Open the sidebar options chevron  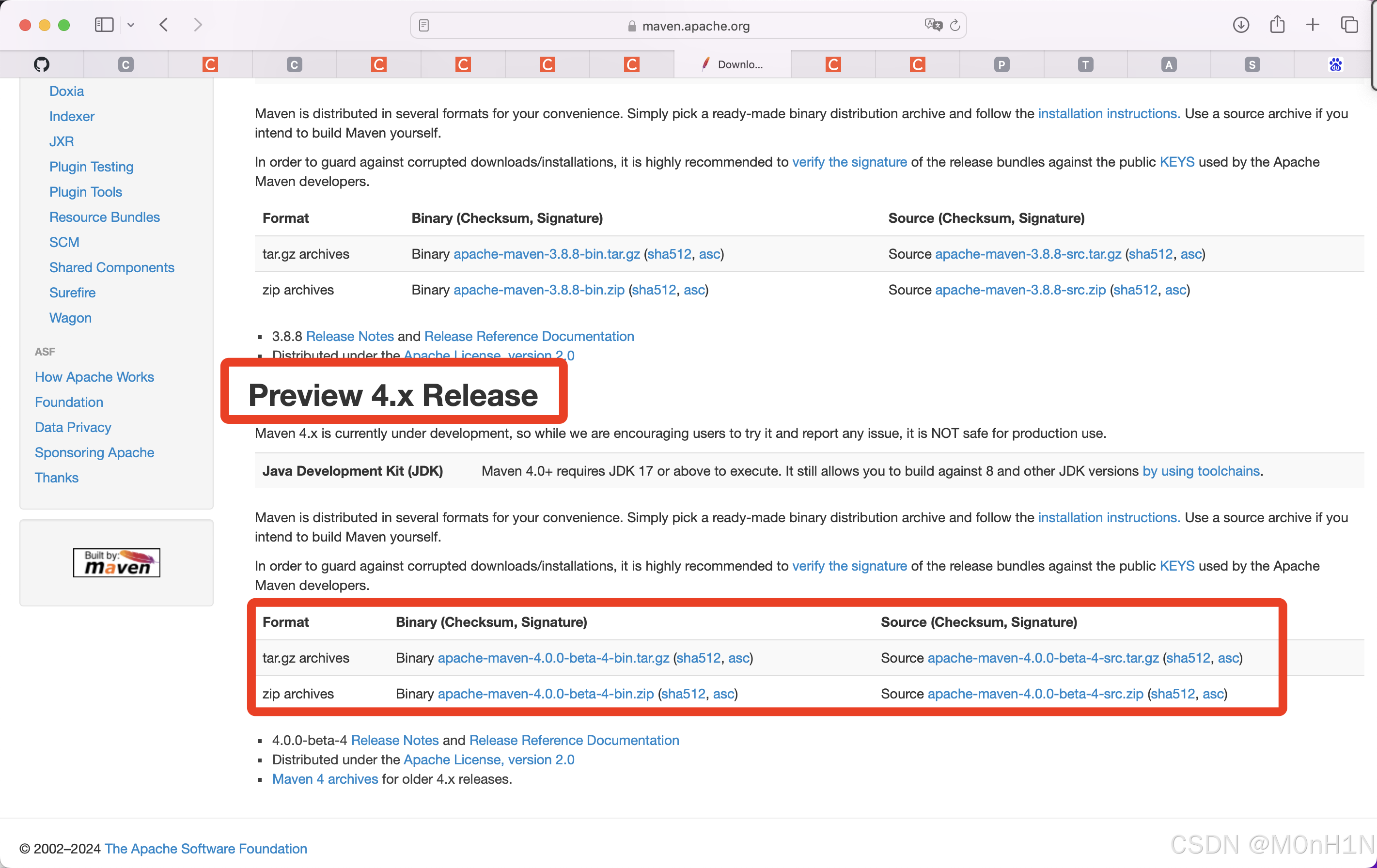click(x=131, y=25)
